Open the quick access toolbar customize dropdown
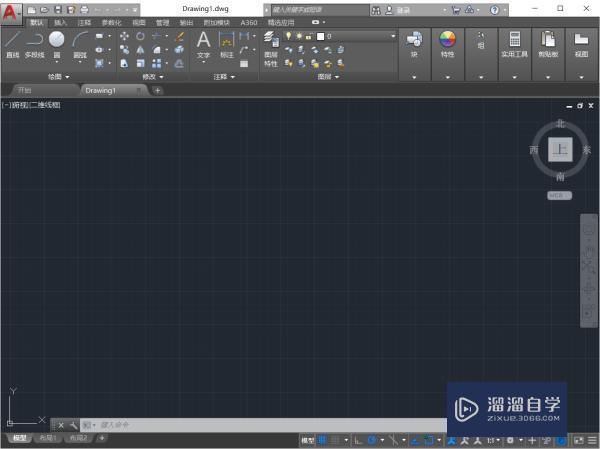The image size is (600, 449). click(135, 10)
